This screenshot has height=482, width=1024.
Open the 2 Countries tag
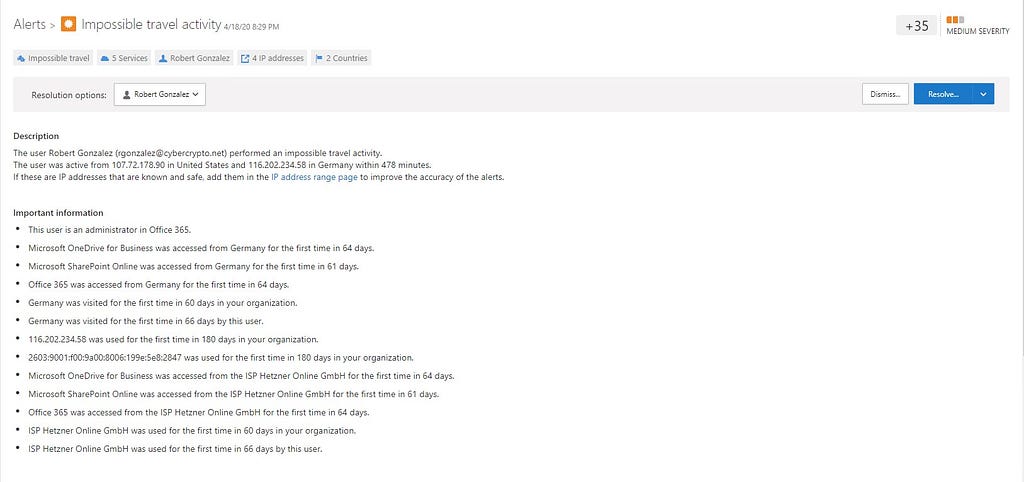click(x=342, y=58)
